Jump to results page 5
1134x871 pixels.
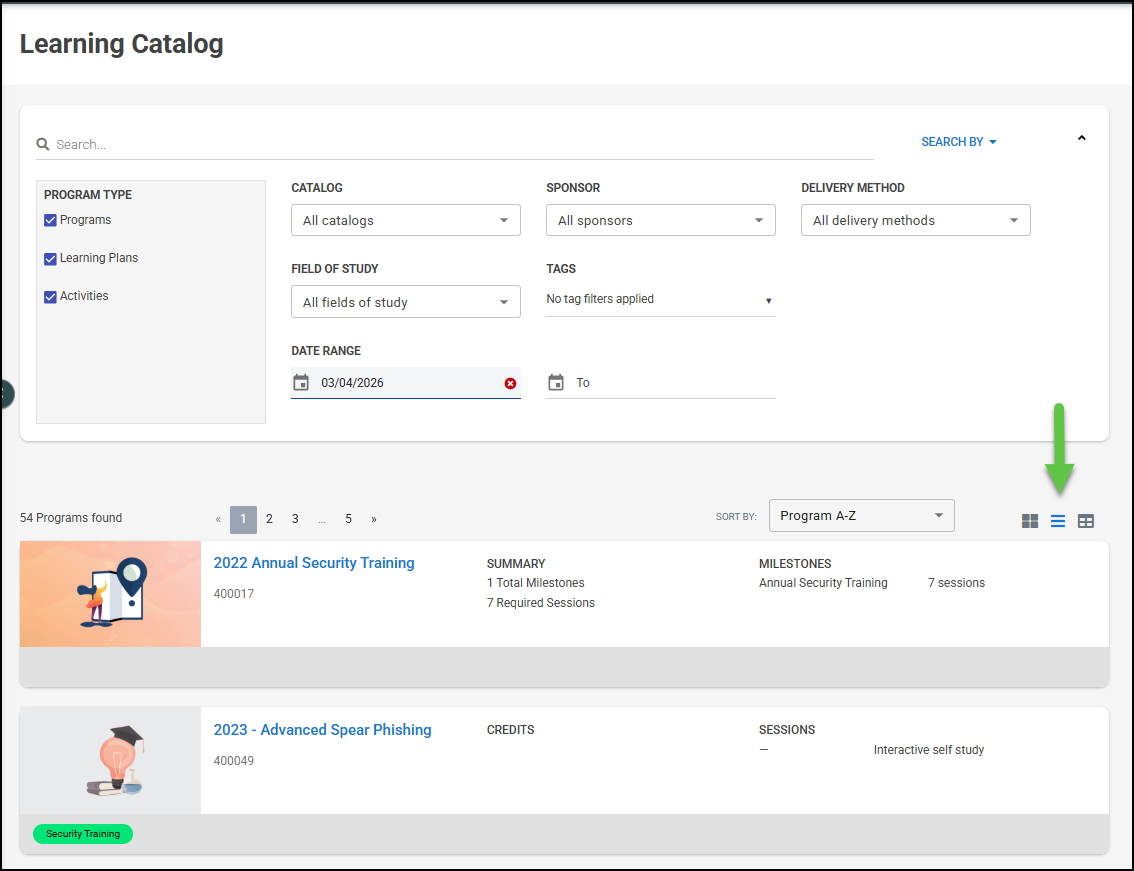pos(348,519)
